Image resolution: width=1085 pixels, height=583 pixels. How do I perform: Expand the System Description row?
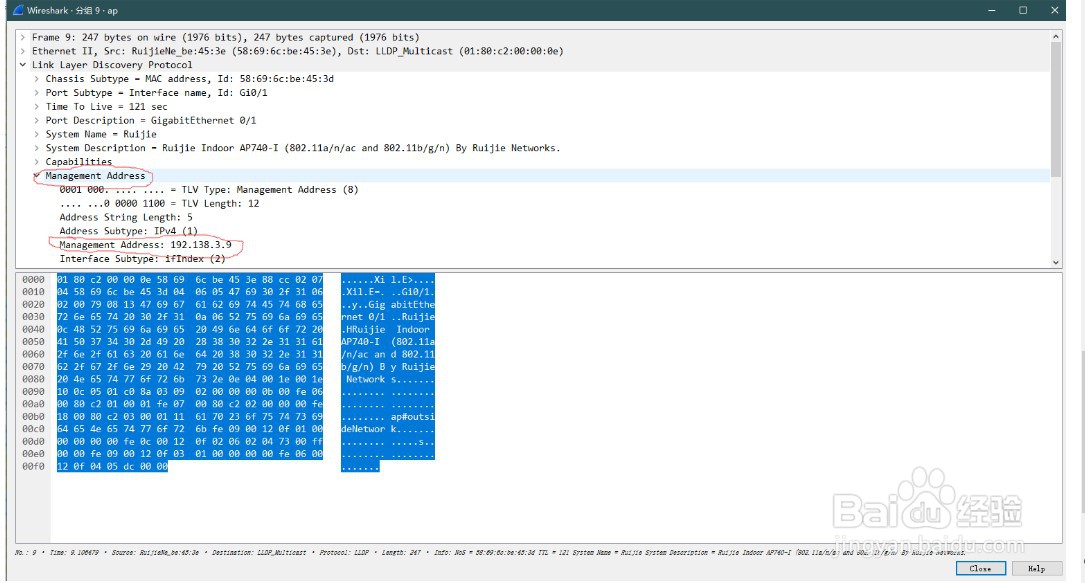(x=37, y=148)
